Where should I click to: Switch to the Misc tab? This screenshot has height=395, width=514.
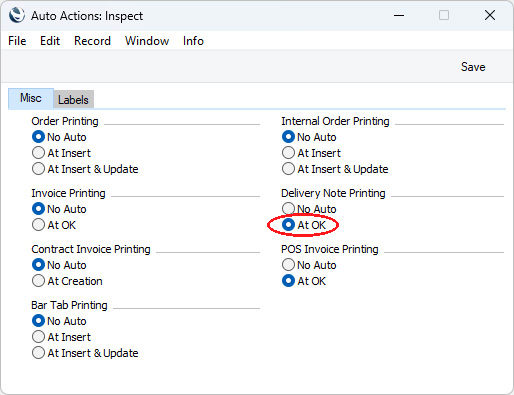tap(31, 98)
